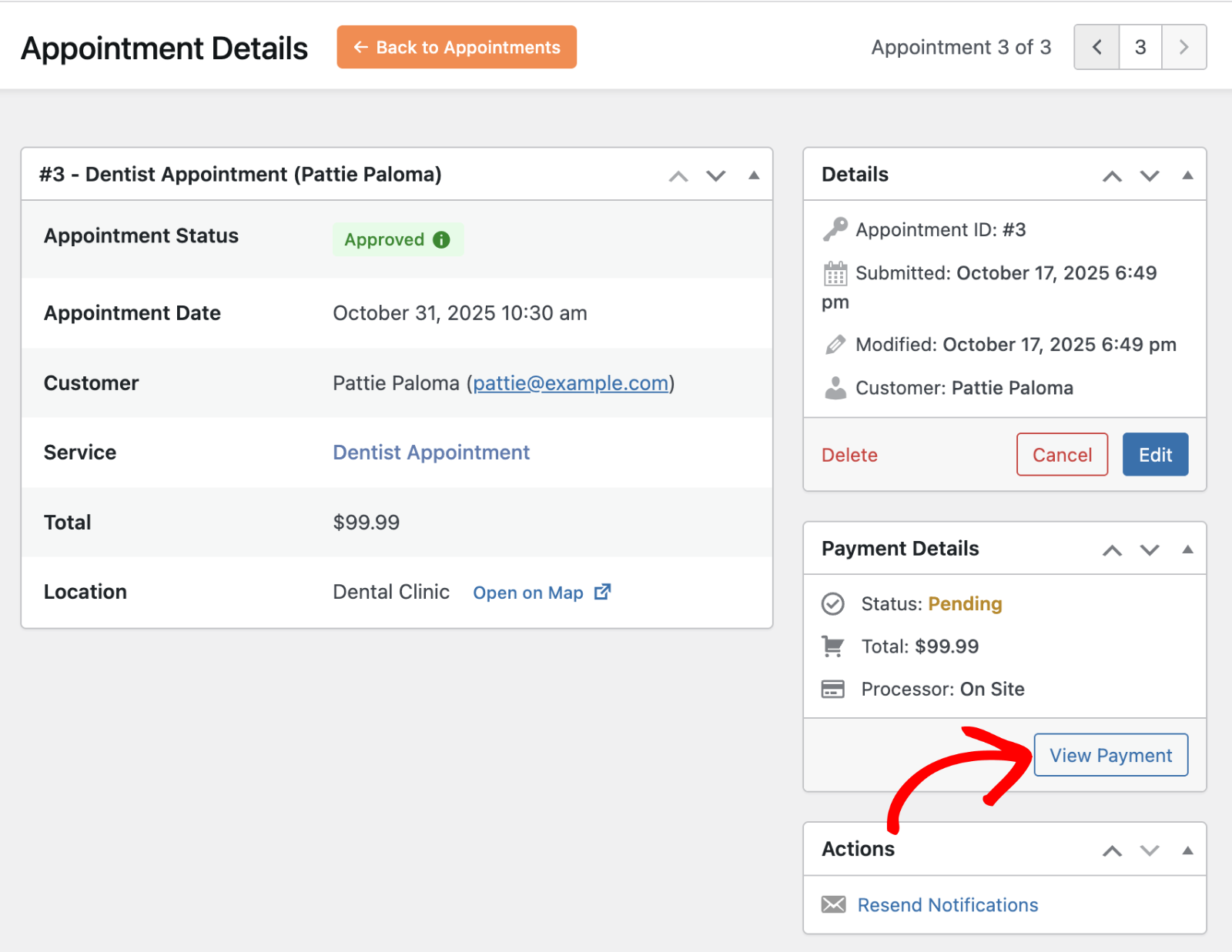Click the appointment number input field
The image size is (1232, 952).
click(x=1140, y=47)
